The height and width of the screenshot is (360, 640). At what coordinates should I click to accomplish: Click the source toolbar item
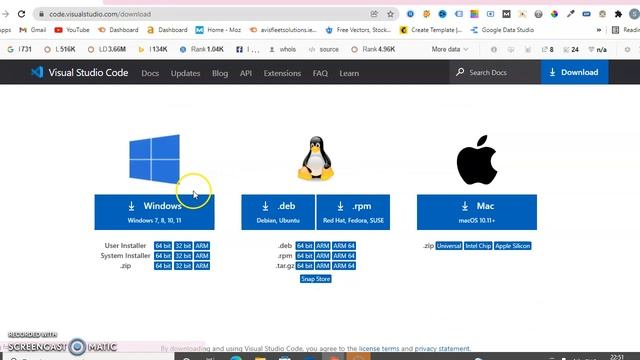pos(324,49)
